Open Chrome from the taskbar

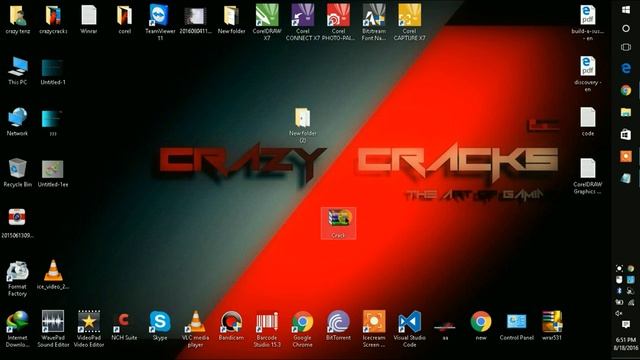(x=626, y=90)
